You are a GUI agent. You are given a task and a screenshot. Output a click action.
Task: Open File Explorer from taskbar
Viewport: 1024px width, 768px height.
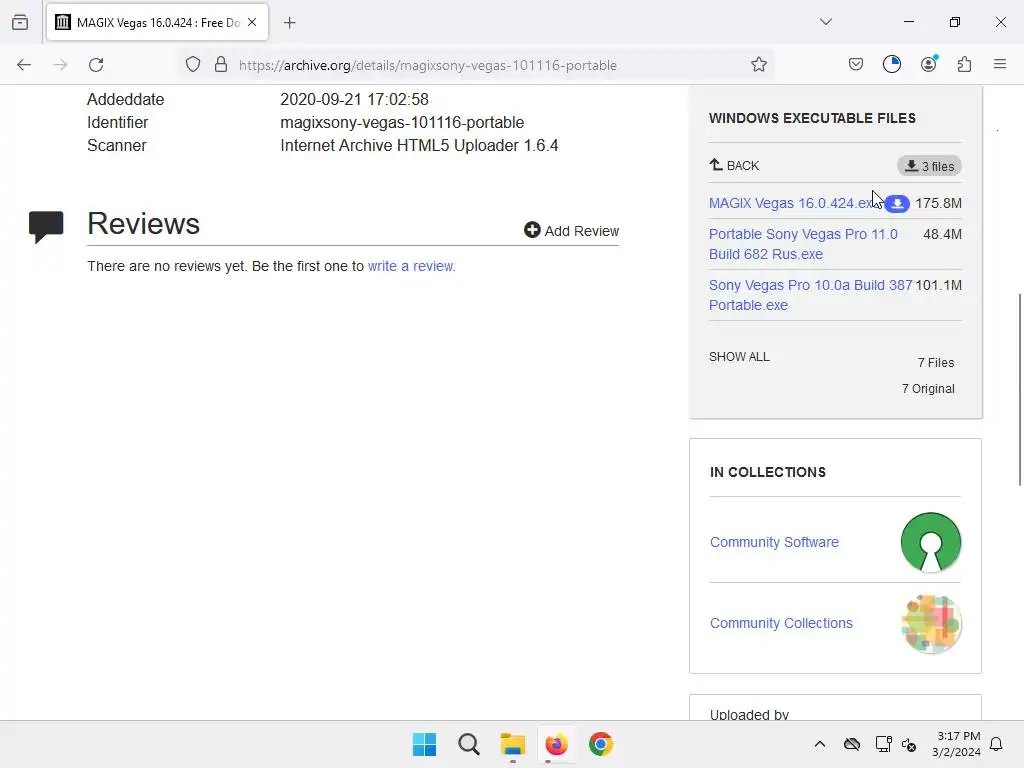click(x=513, y=744)
